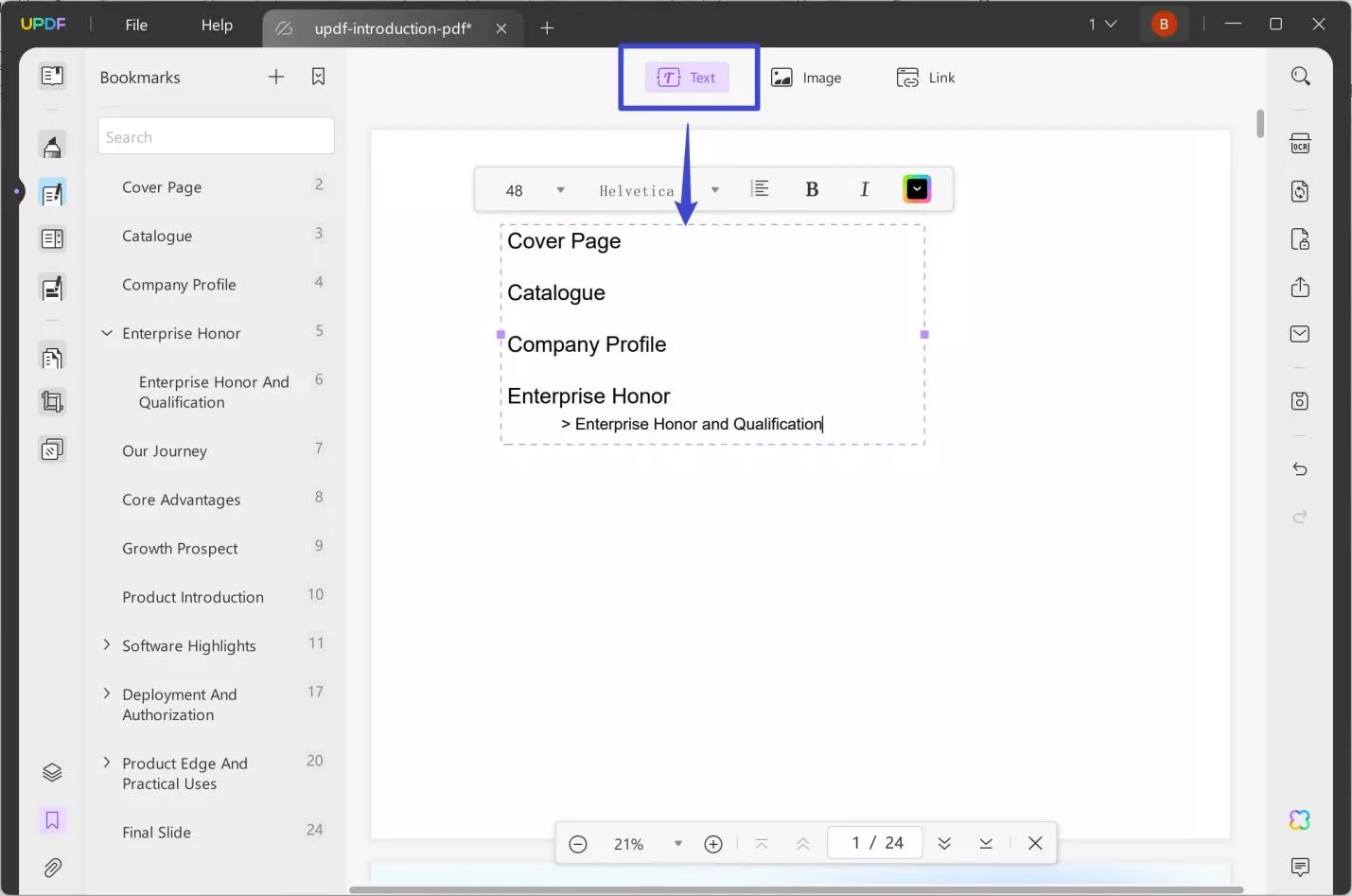Toggle the Bookmarks panel icon at bottom left

point(52,820)
